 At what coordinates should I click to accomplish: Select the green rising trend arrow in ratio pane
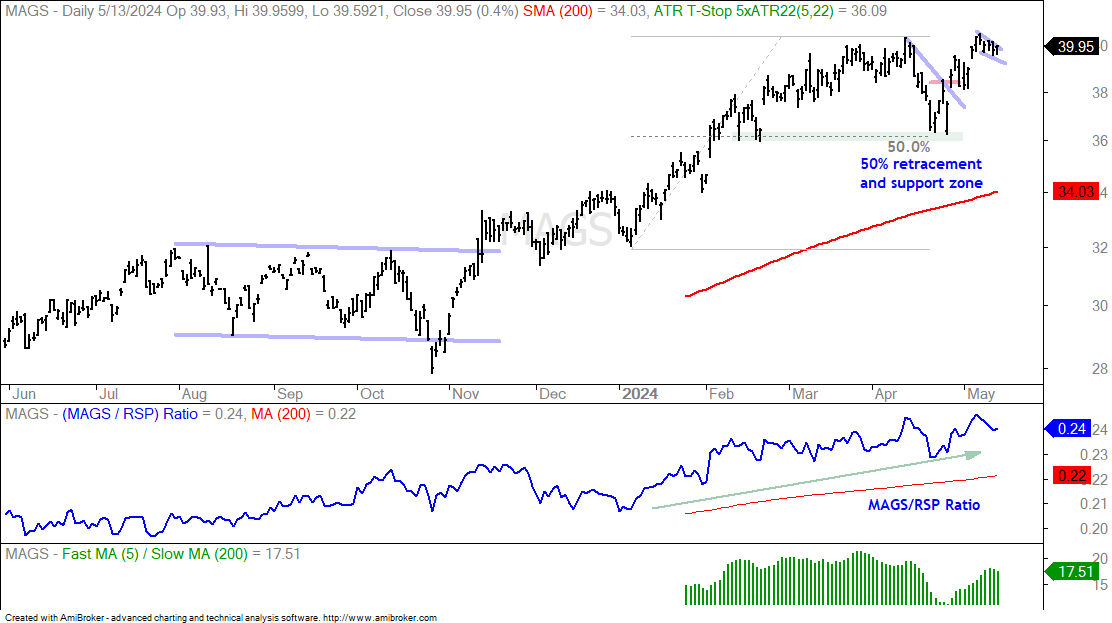coord(816,480)
